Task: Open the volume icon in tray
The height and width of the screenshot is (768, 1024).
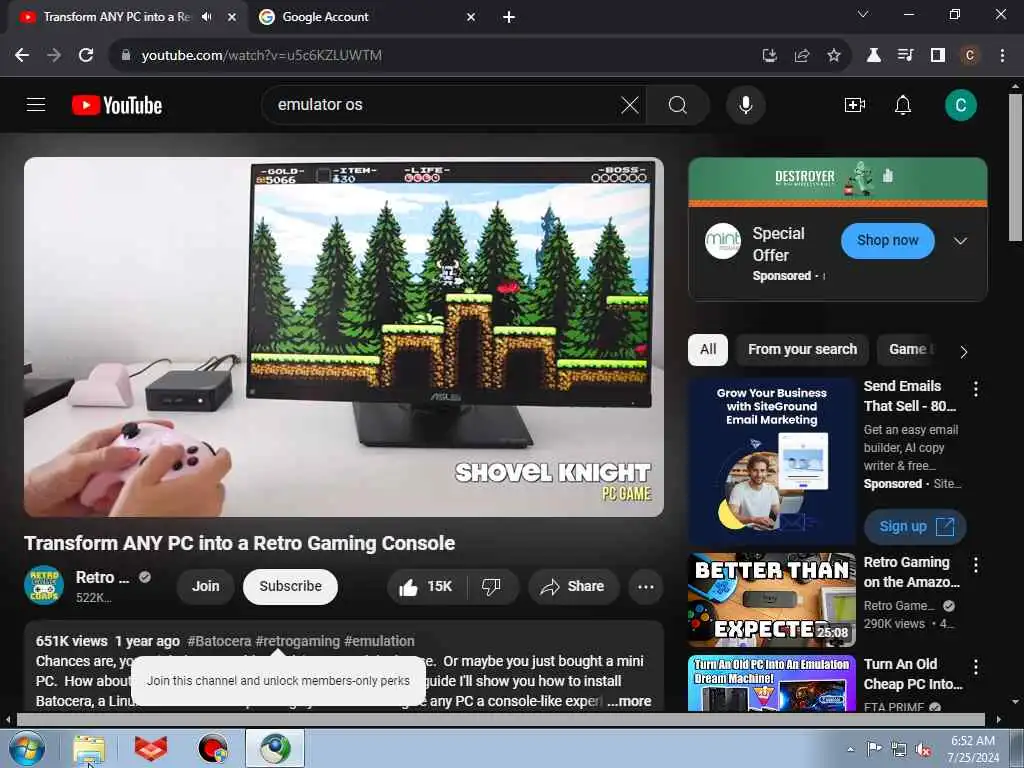Action: [x=923, y=750]
